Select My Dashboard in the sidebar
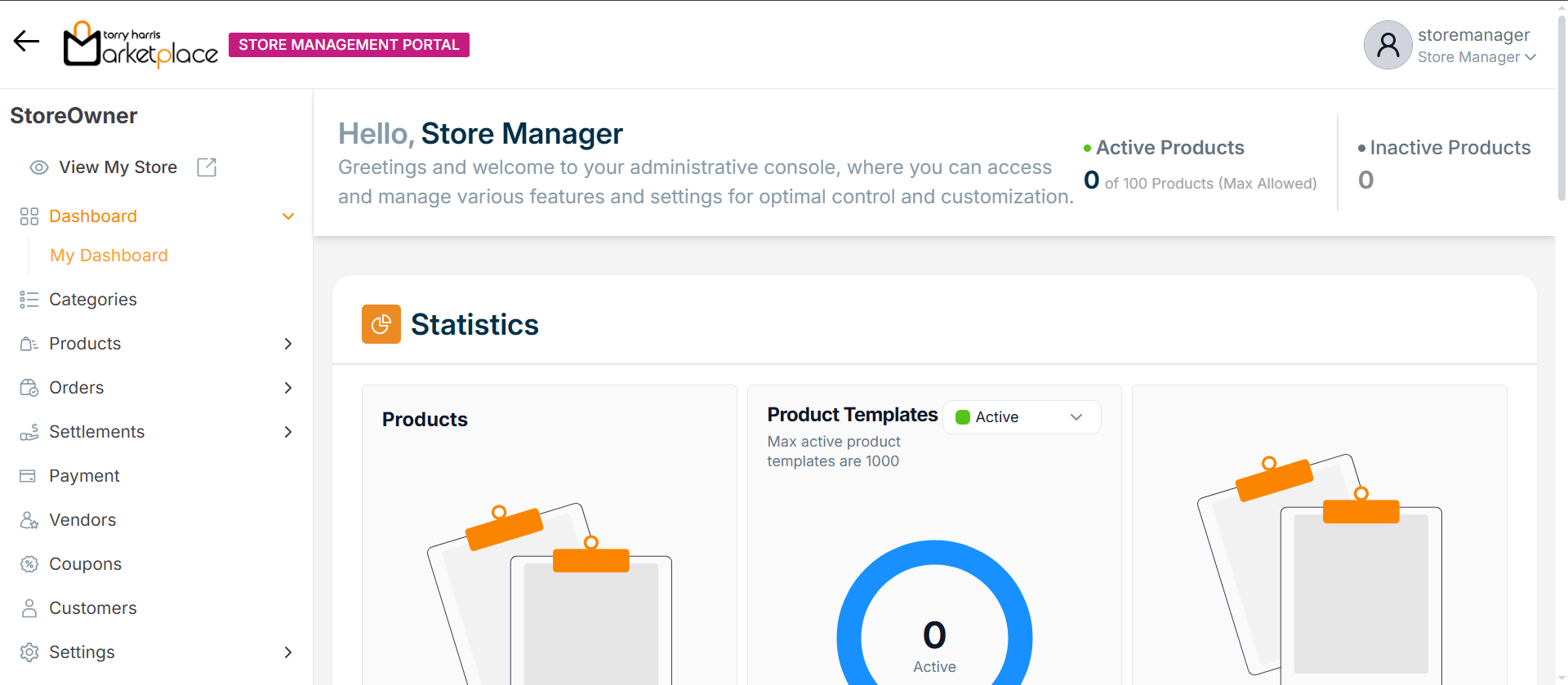The width and height of the screenshot is (1568, 685). [x=109, y=256]
